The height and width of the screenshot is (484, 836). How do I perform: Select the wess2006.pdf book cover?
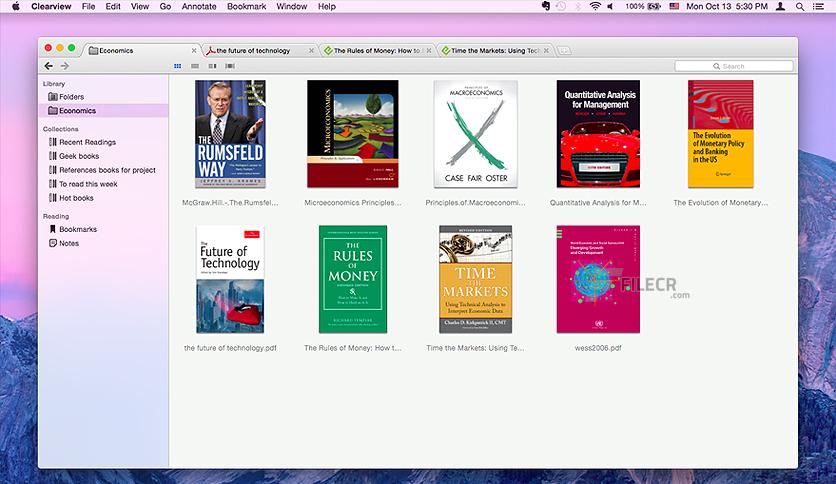pyautogui.click(x=598, y=279)
